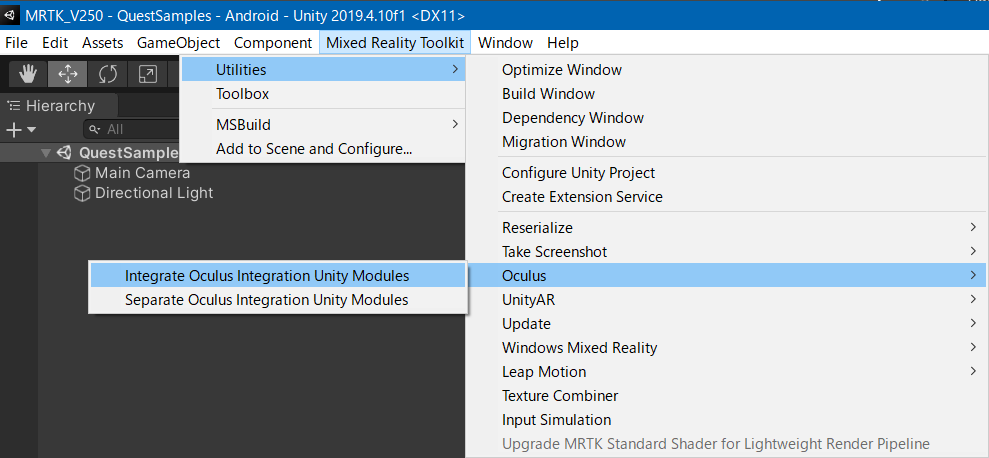Image resolution: width=989 pixels, height=458 pixels.
Task: Select Directional Light in the hierarchy
Action: 154,193
